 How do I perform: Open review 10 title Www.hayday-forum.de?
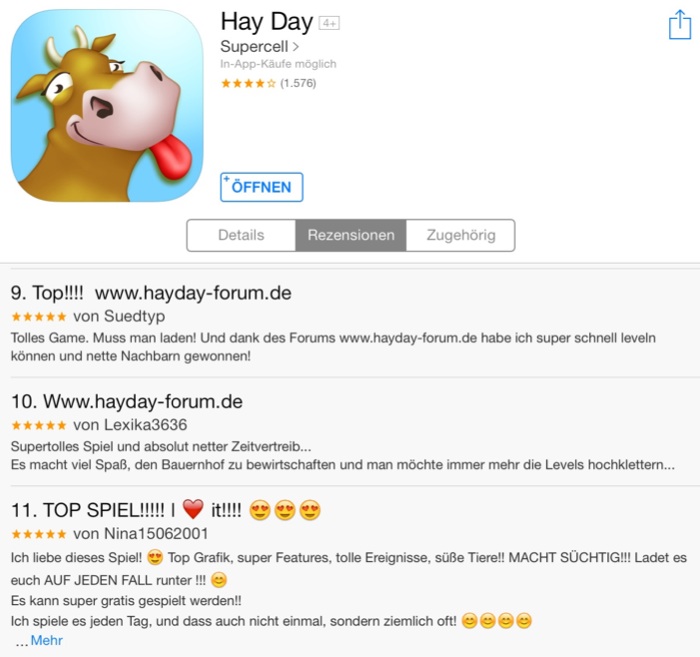(x=127, y=402)
